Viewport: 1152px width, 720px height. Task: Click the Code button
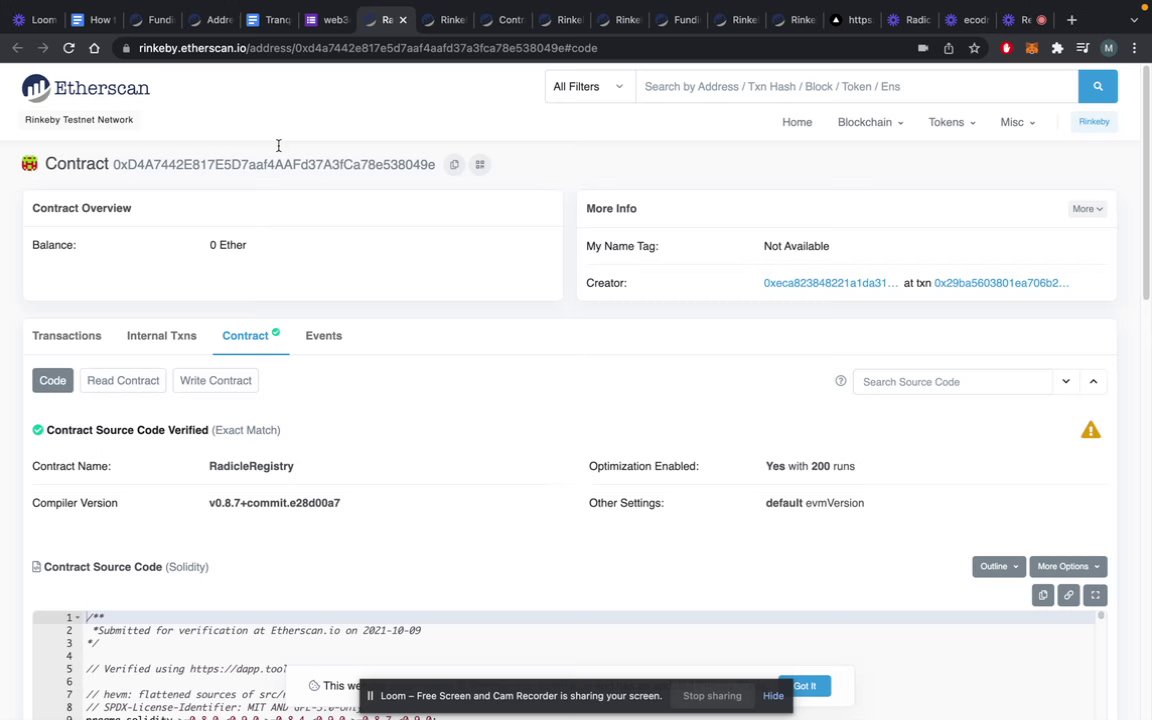pyautogui.click(x=53, y=381)
